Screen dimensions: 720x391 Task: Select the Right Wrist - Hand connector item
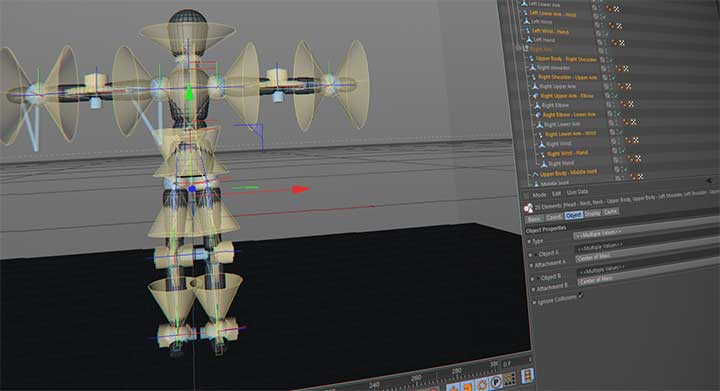coord(568,153)
